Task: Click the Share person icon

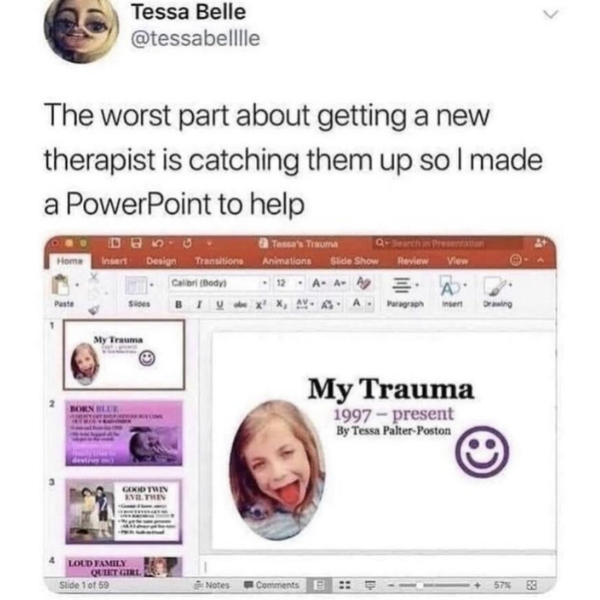Action: (540, 243)
